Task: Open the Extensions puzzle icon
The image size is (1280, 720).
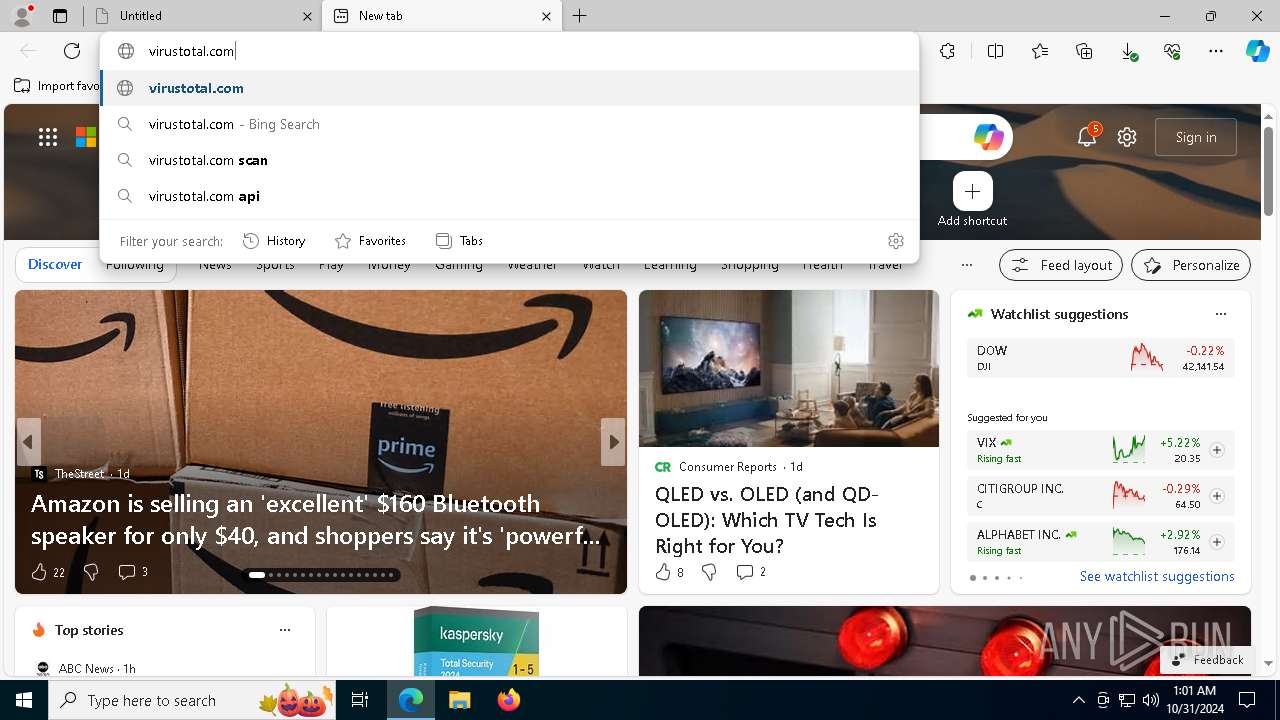Action: 948,51
